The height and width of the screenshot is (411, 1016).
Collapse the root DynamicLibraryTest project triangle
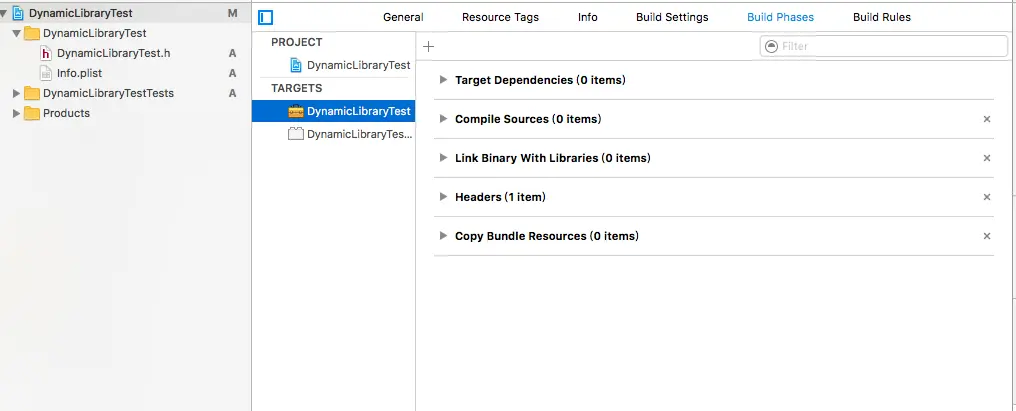click(4, 13)
